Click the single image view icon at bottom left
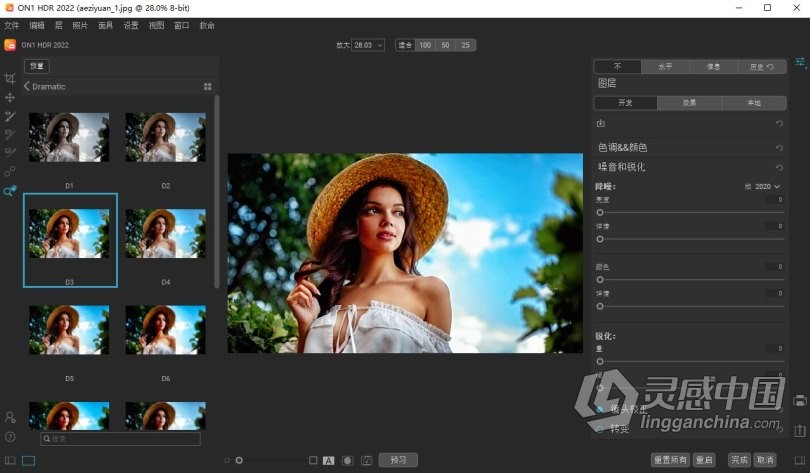Image resolution: width=810 pixels, height=473 pixels. (x=28, y=461)
